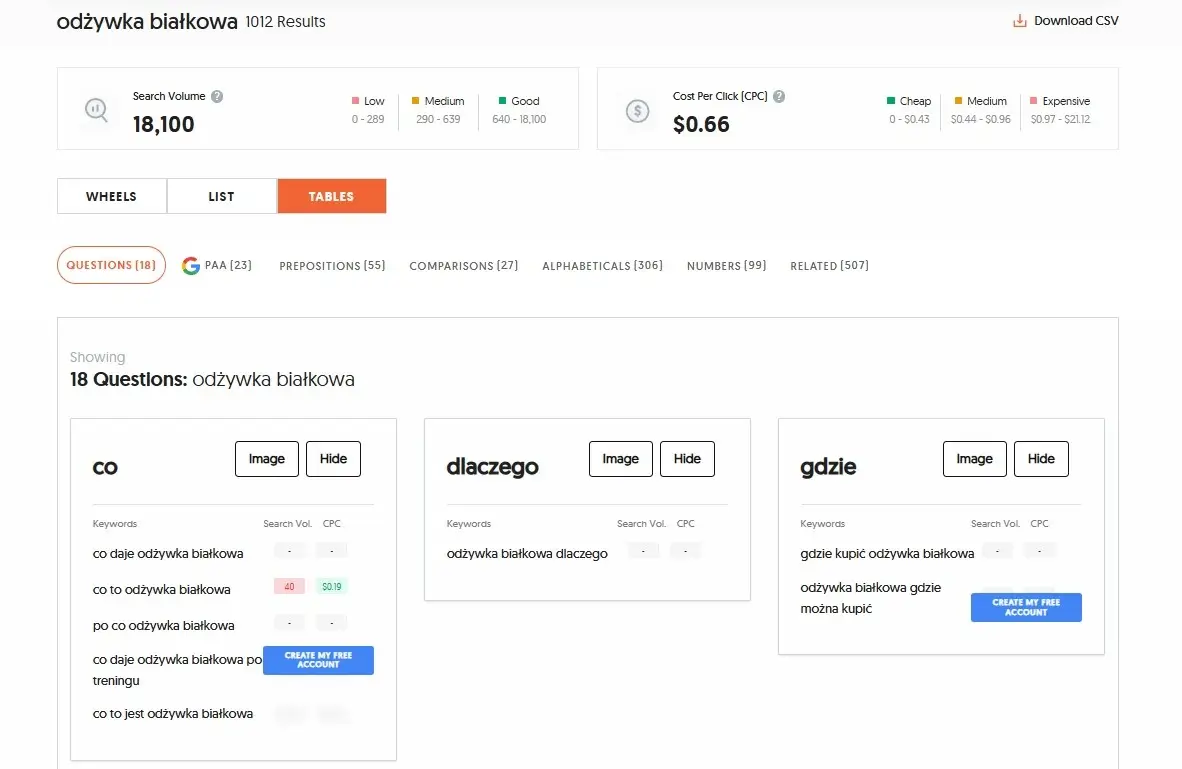Screen dimensions: 1182x769
Task: Click Create My Free Account in "gdzie" card
Action: (1026, 607)
